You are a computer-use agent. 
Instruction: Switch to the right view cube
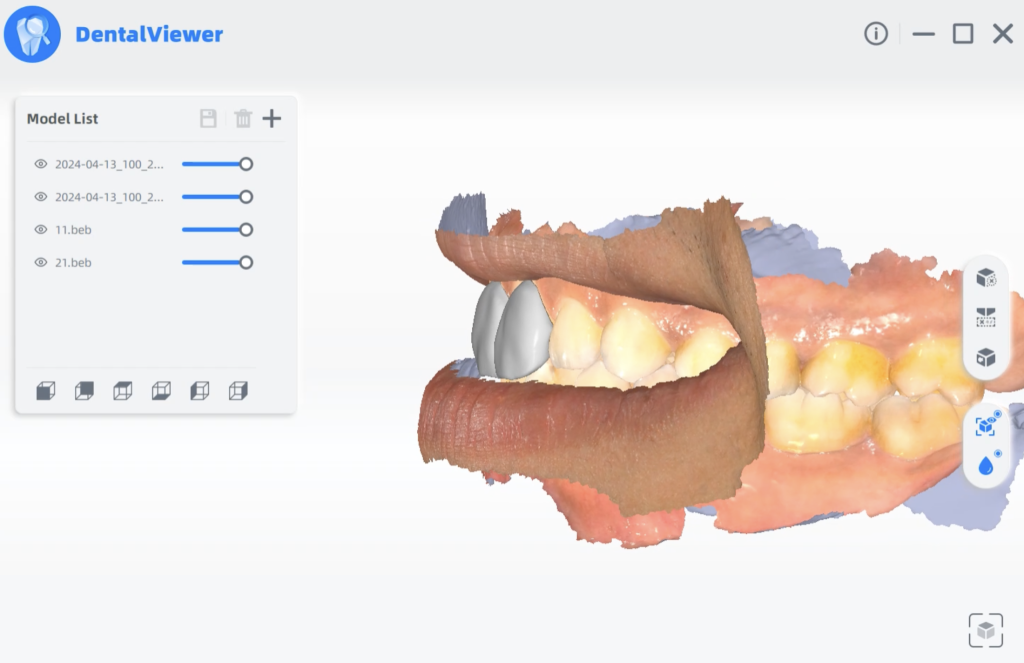[x=238, y=391]
